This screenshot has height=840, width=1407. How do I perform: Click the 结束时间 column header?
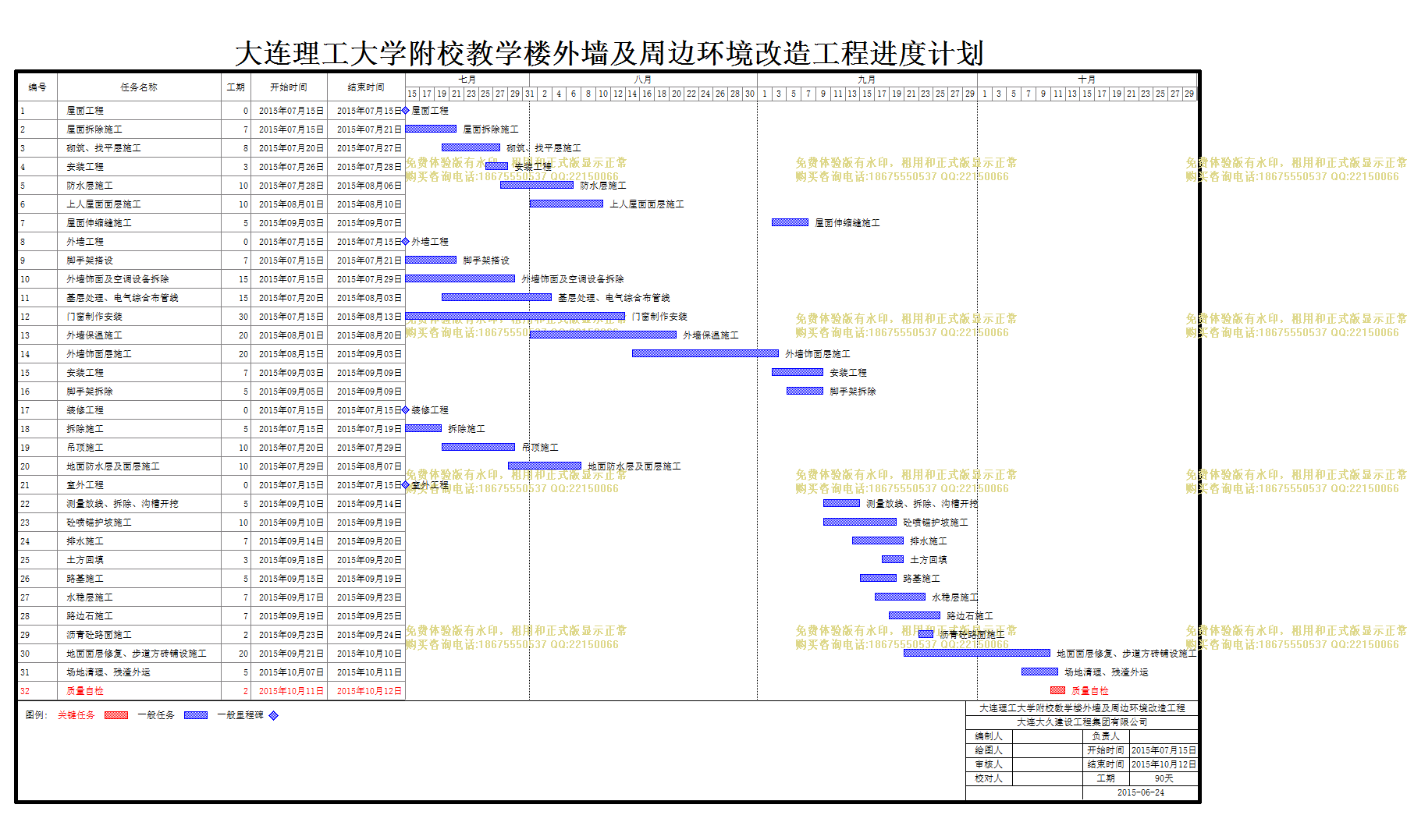coord(366,87)
